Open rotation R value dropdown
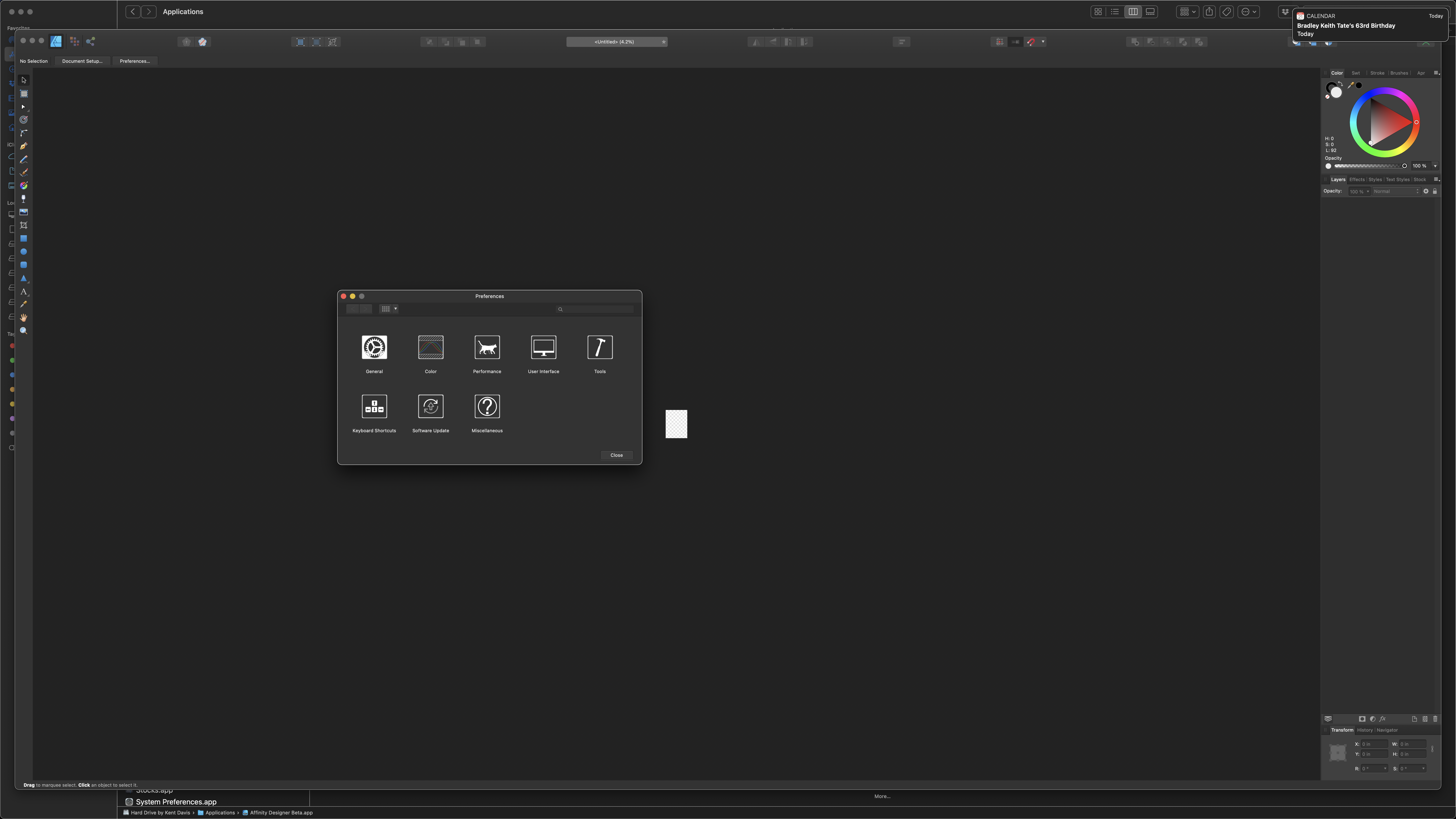Viewport: 1456px width, 819px height. (x=1385, y=769)
